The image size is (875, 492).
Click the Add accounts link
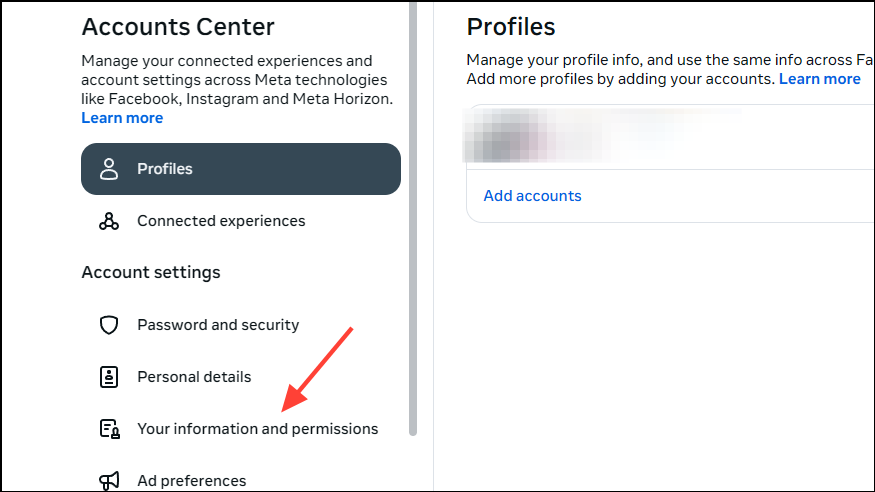532,196
